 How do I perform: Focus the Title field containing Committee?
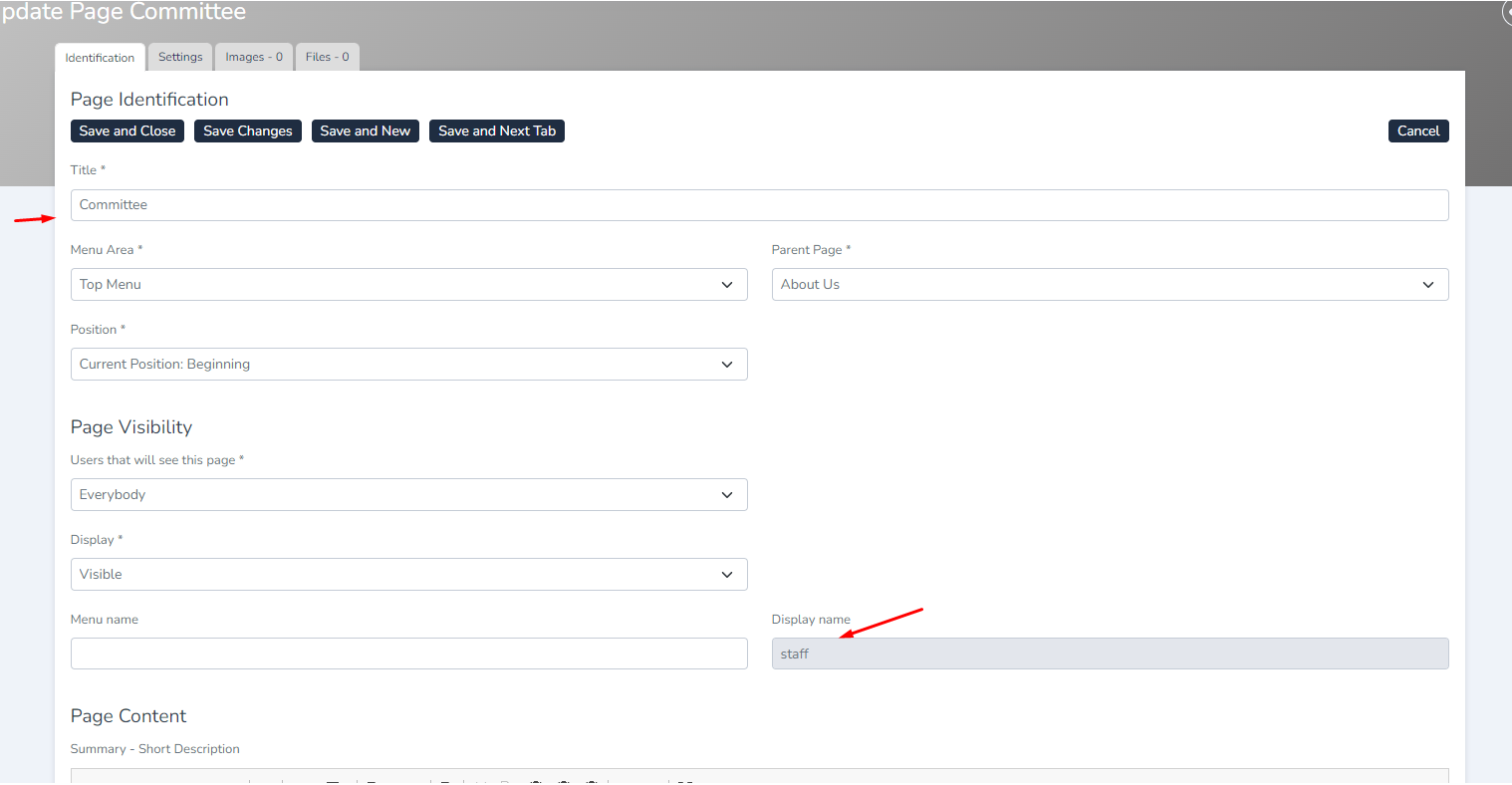click(x=759, y=205)
